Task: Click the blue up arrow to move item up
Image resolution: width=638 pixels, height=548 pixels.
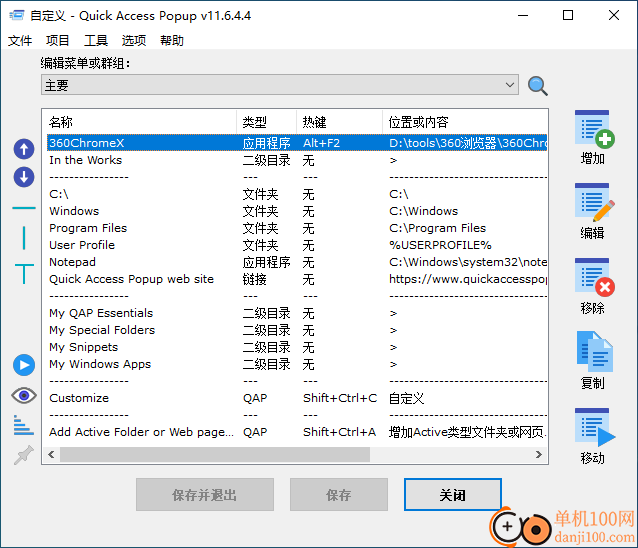Action: (x=24, y=149)
